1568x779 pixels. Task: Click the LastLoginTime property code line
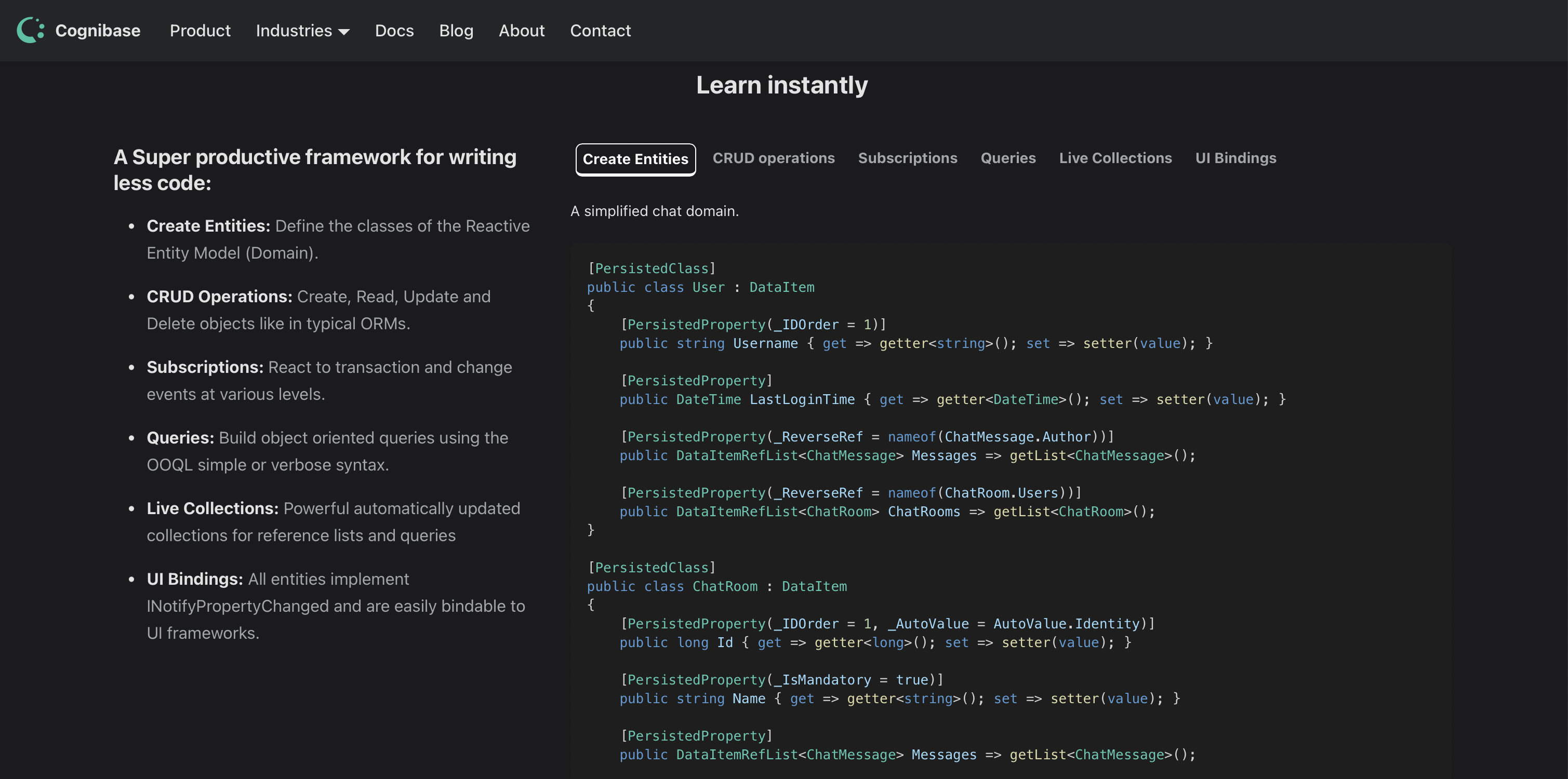[x=953, y=399]
